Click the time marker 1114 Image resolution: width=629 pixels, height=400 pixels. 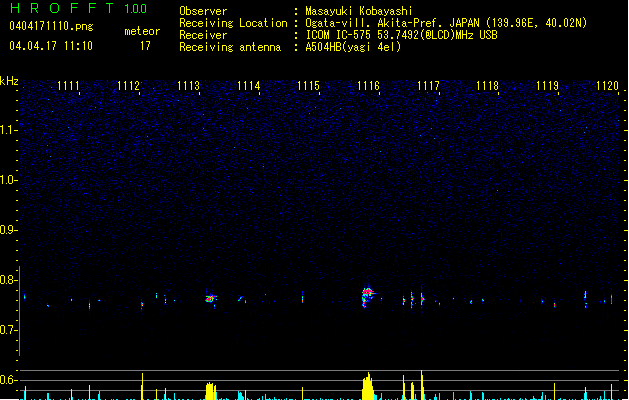(248, 86)
